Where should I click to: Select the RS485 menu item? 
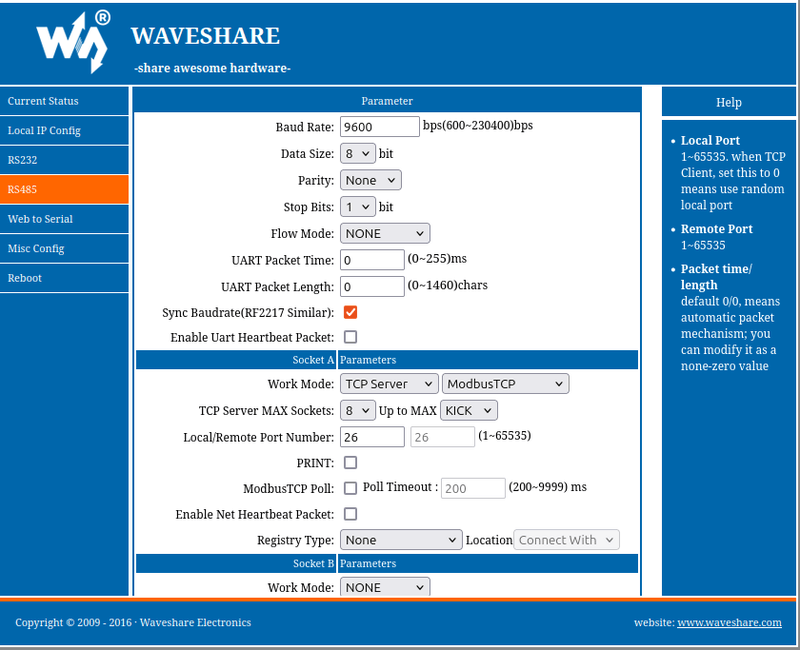[64, 189]
